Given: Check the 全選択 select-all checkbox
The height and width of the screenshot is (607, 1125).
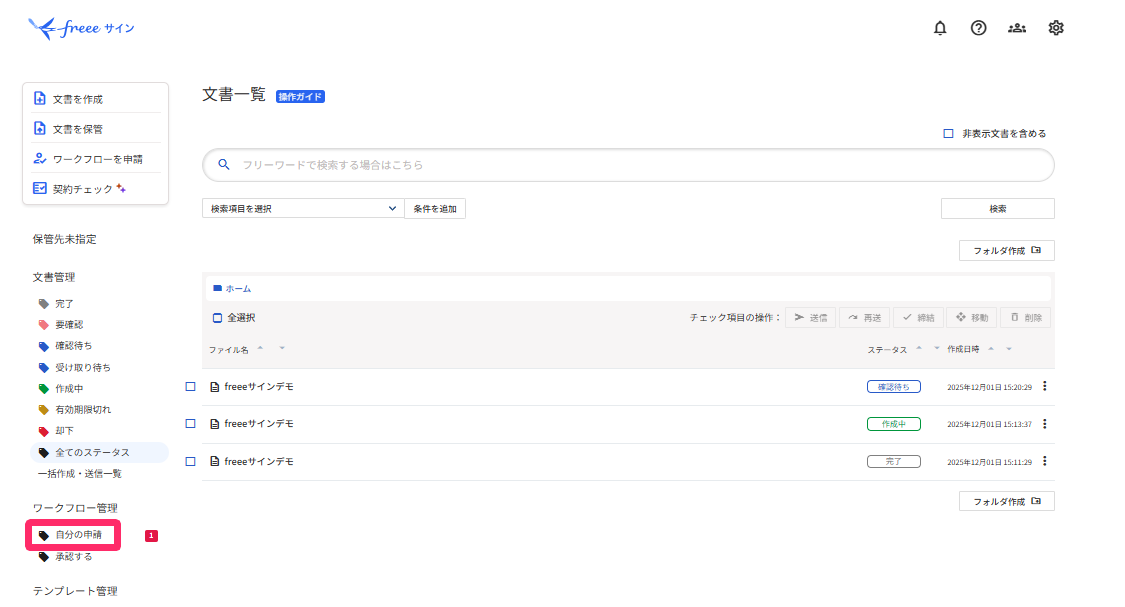Looking at the screenshot, I should point(217,318).
